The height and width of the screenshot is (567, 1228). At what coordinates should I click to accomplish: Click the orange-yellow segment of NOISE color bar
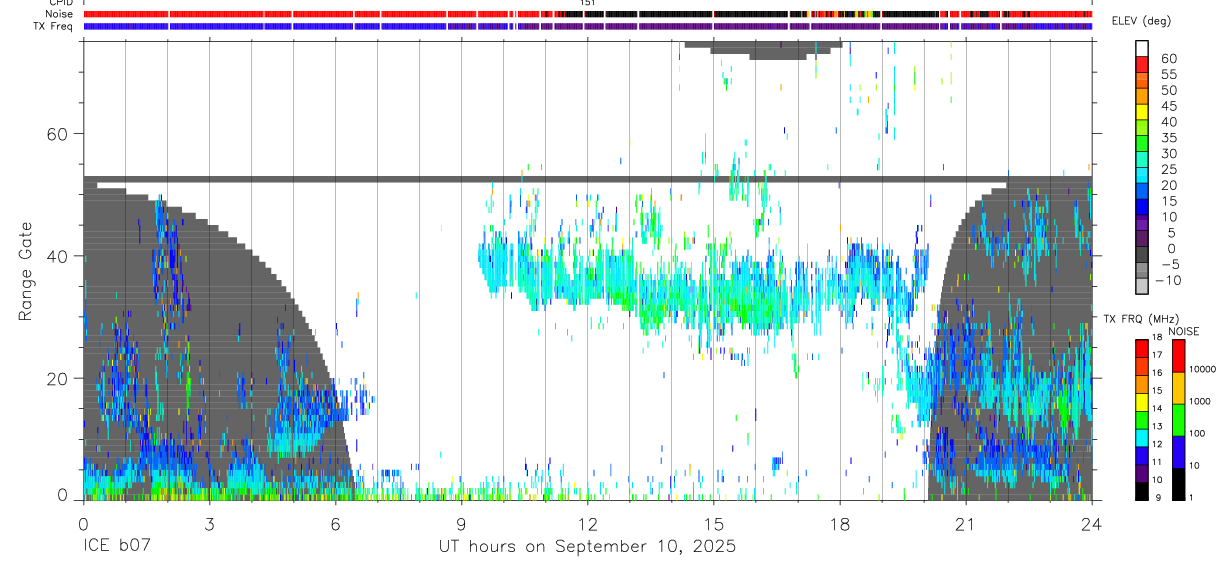(1179, 388)
